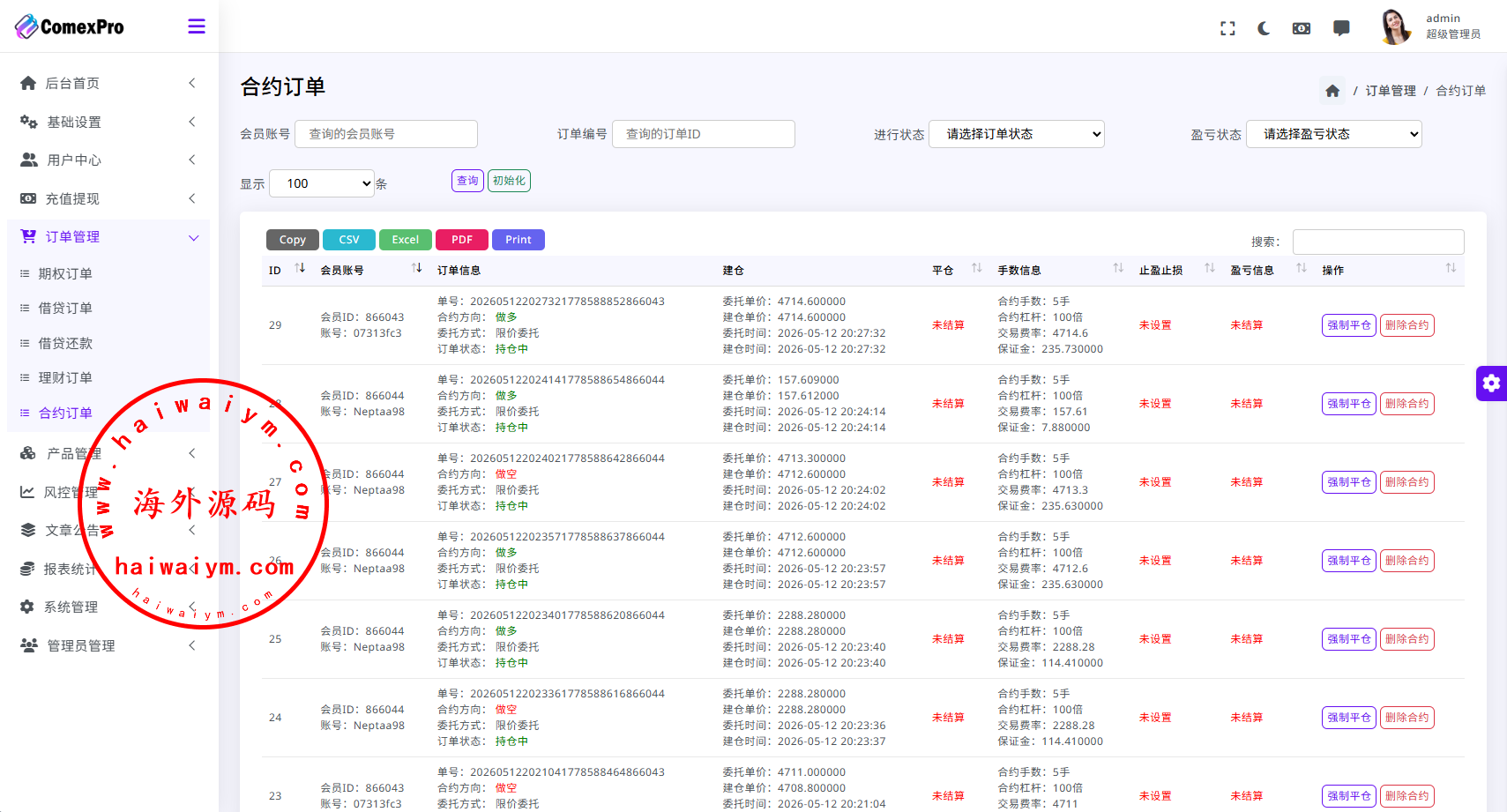Viewport: 1507px width, 812px height.
Task: Toggle the sidebar hamburger menu
Action: (x=197, y=26)
